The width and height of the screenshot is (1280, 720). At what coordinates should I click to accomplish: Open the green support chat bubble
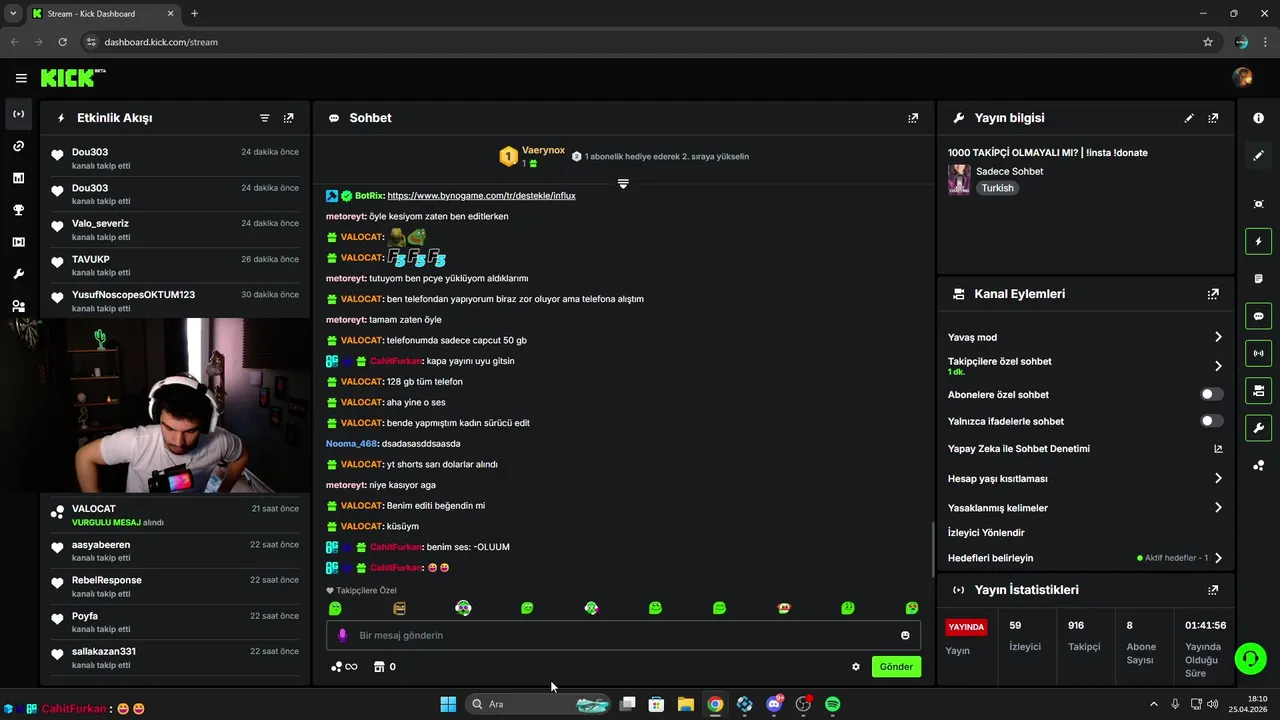(x=1250, y=659)
